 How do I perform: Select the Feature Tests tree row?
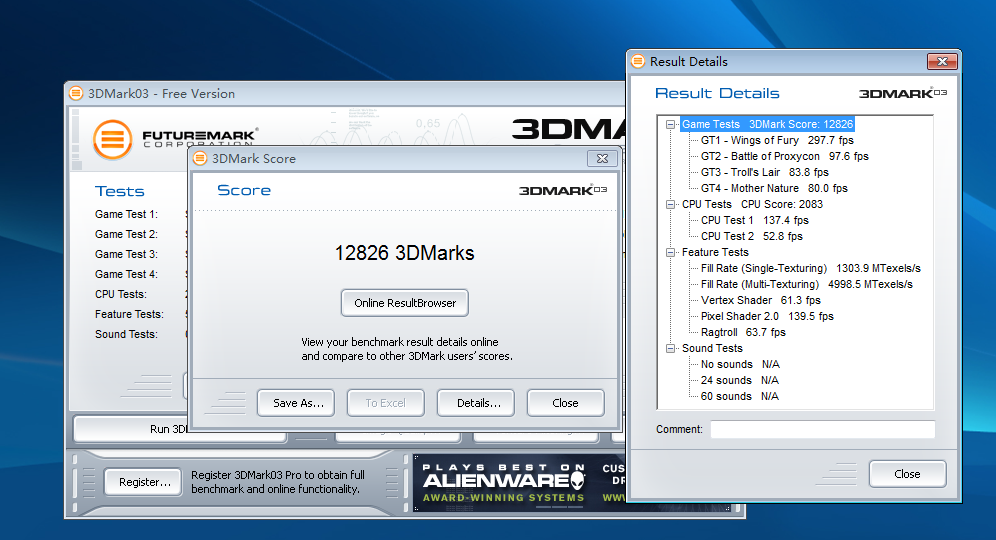pos(715,252)
